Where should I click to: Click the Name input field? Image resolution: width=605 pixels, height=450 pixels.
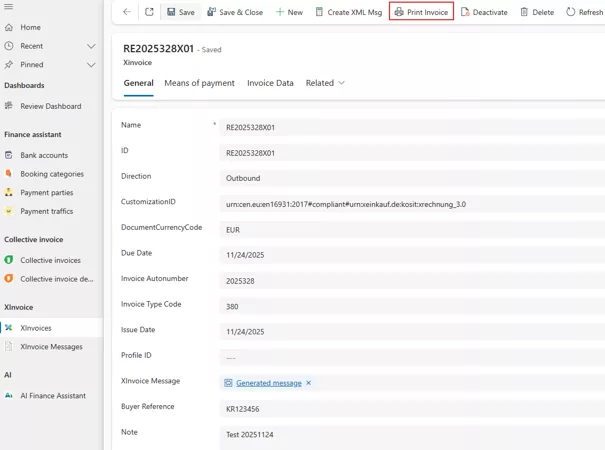(x=412, y=127)
